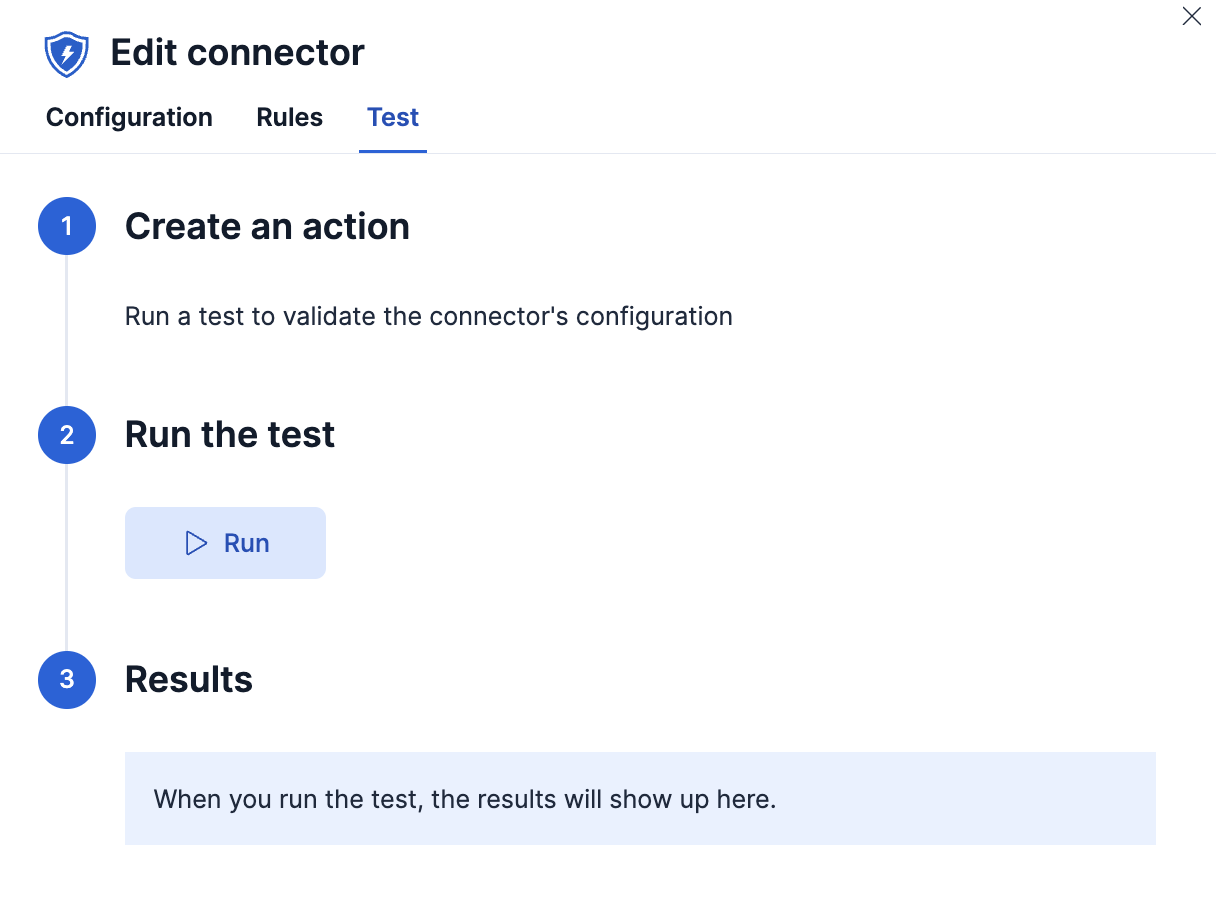Switch to the Configuration tab
The width and height of the screenshot is (1216, 900).
[x=128, y=117]
